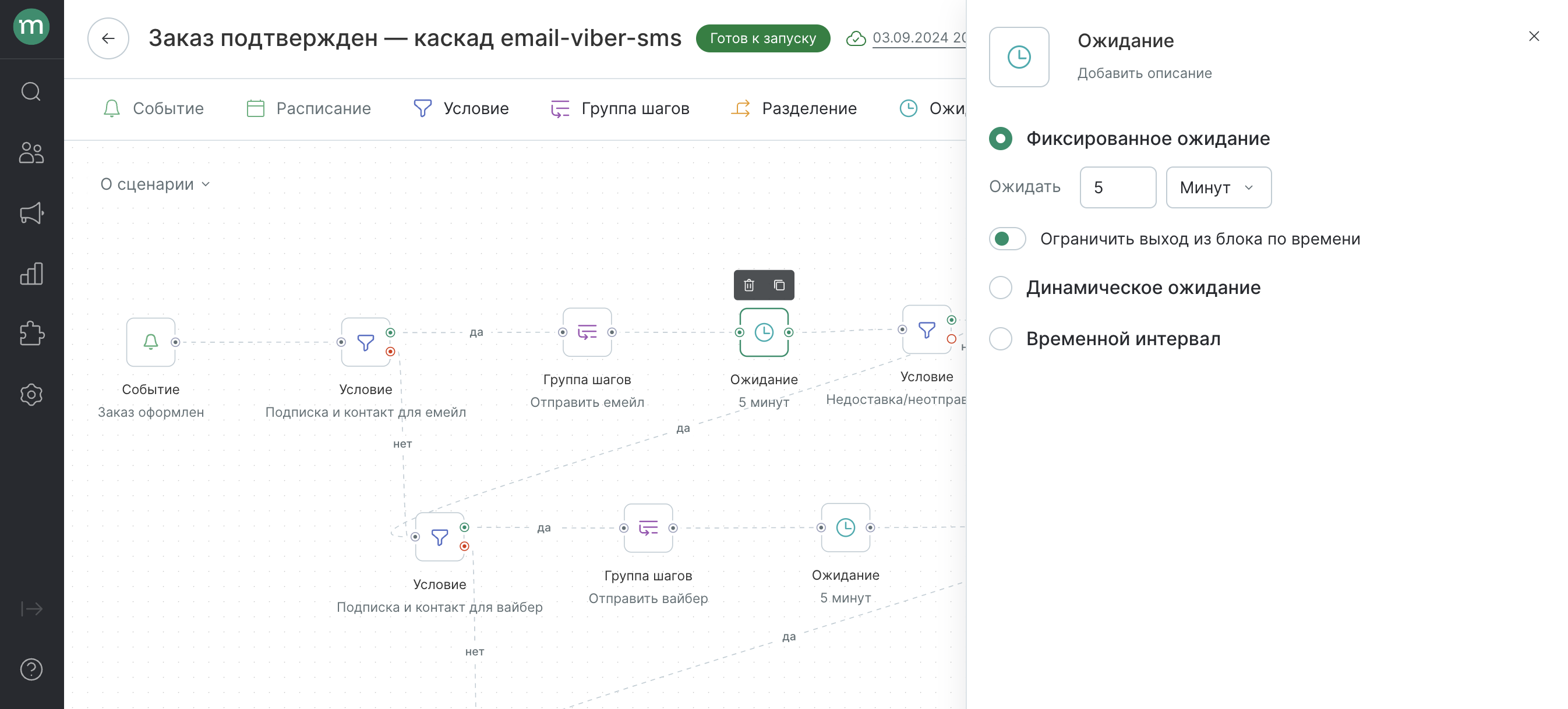This screenshot has height=709, width=1568.
Task: Click label 'Отправить емейл'
Action: pos(587,402)
